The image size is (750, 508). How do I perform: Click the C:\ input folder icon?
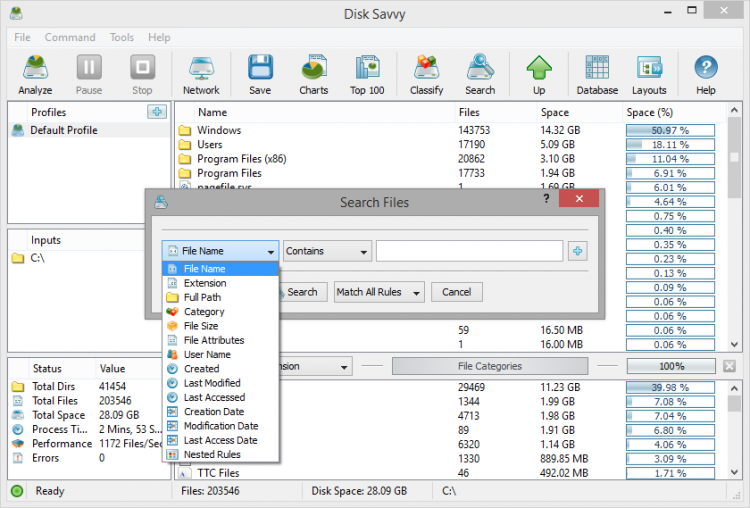click(x=18, y=258)
